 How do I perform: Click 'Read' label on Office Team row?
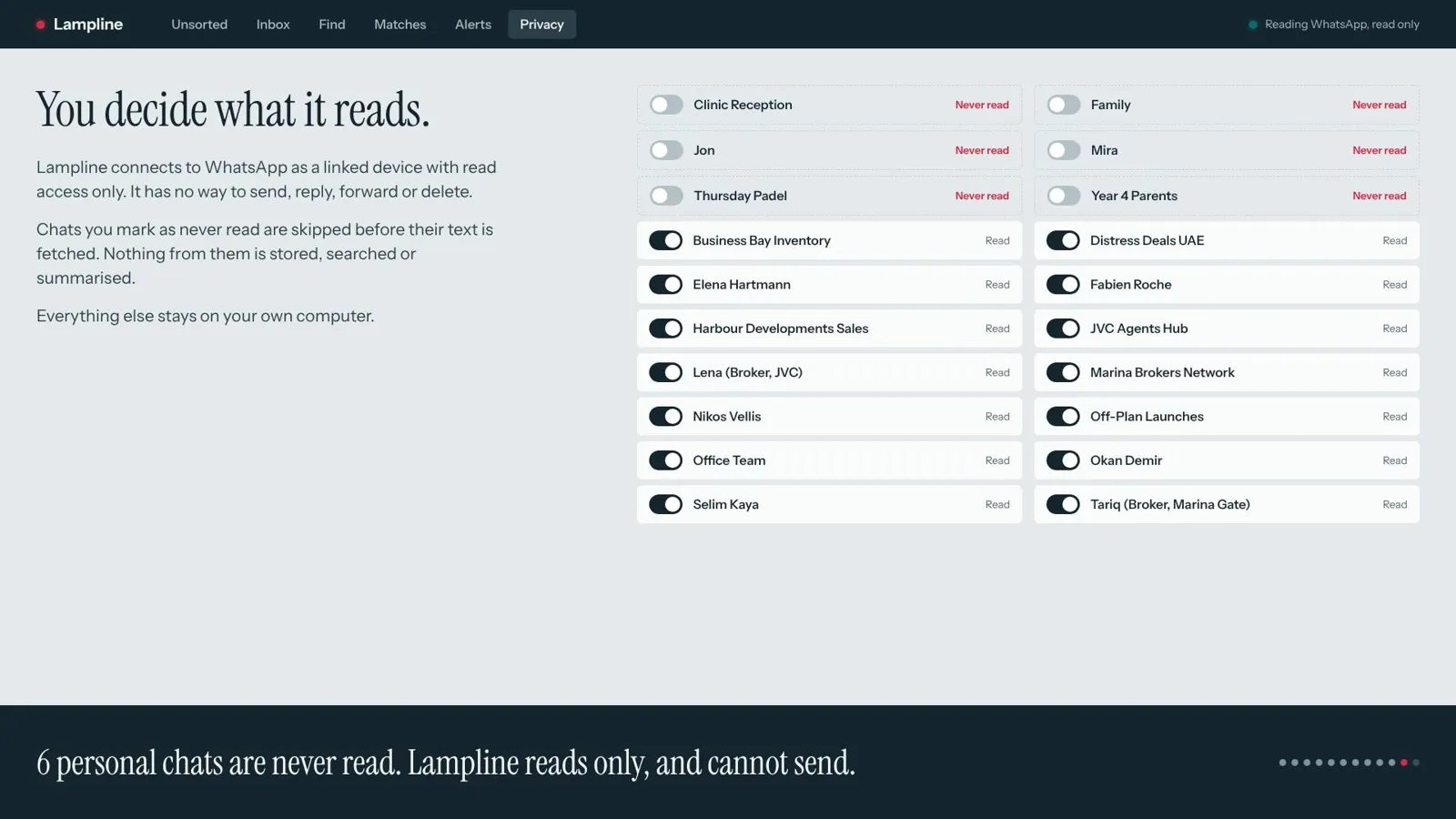pyautogui.click(x=997, y=460)
